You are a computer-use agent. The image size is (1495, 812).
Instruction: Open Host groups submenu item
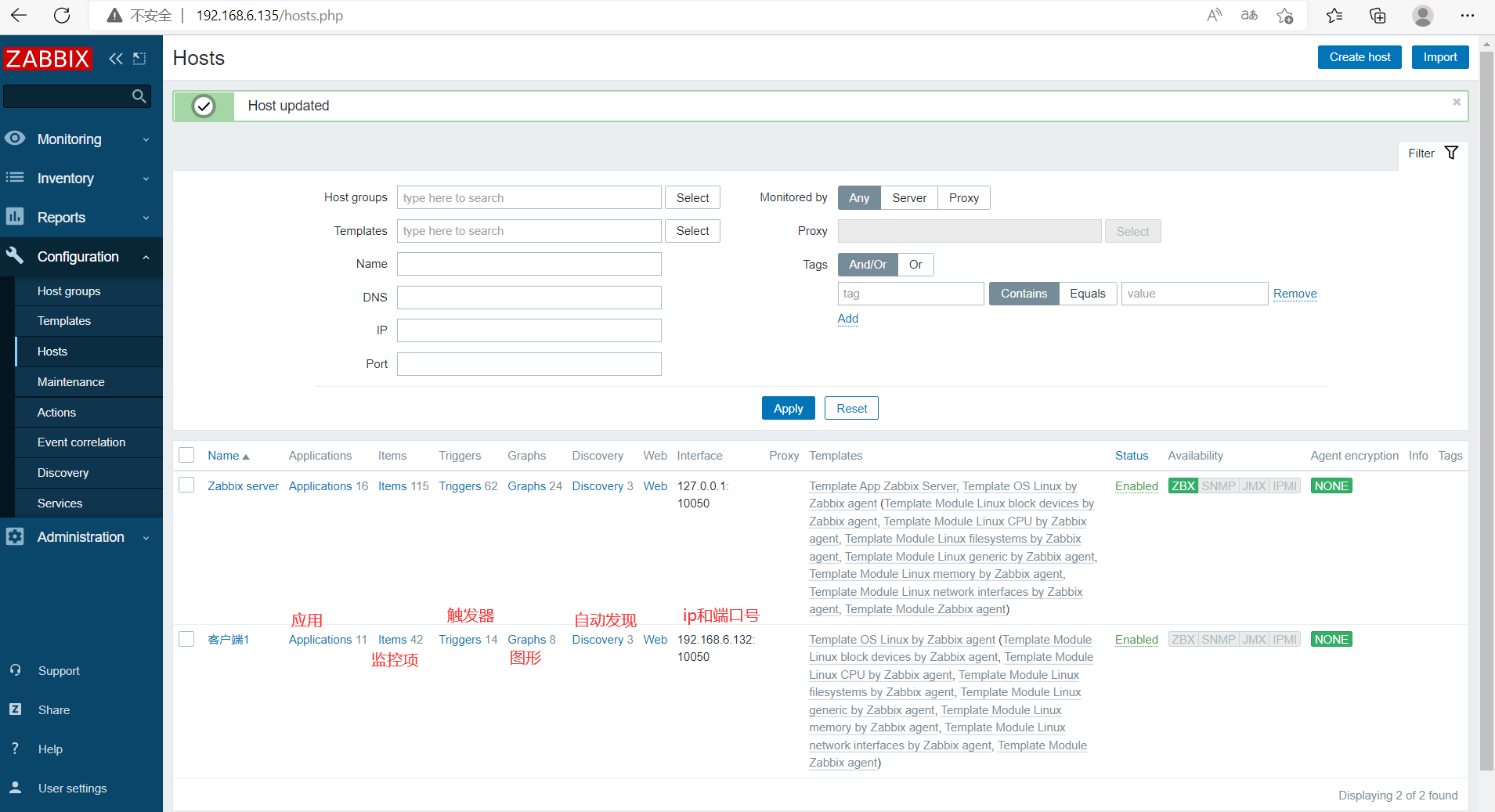click(88, 291)
